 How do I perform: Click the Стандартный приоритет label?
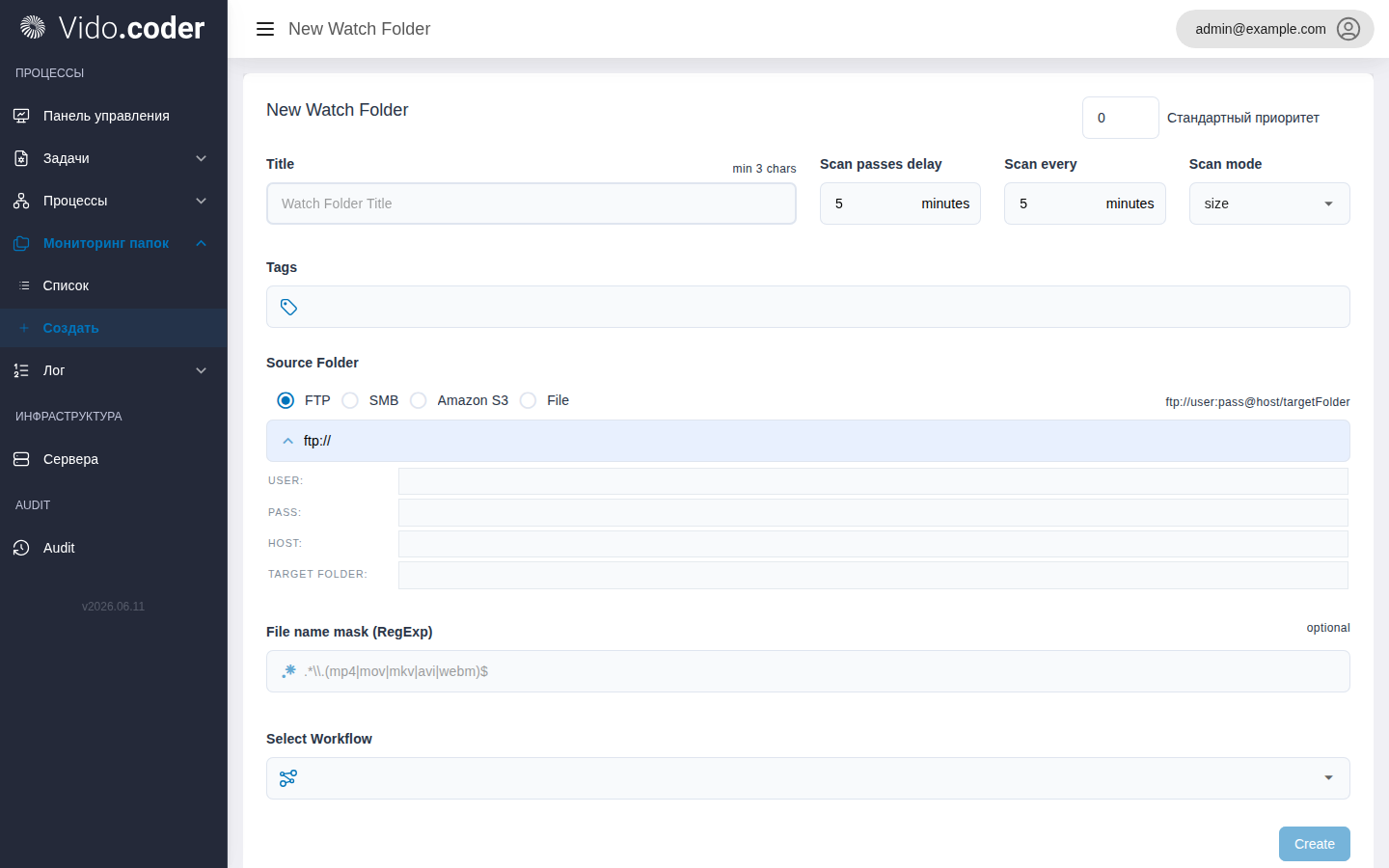(x=1243, y=118)
